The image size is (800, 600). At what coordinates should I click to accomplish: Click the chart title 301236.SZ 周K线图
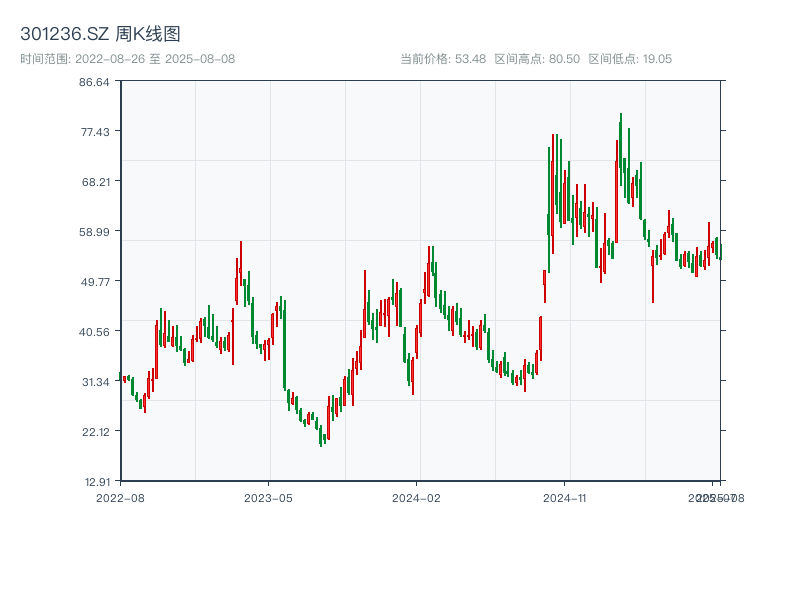click(x=100, y=34)
